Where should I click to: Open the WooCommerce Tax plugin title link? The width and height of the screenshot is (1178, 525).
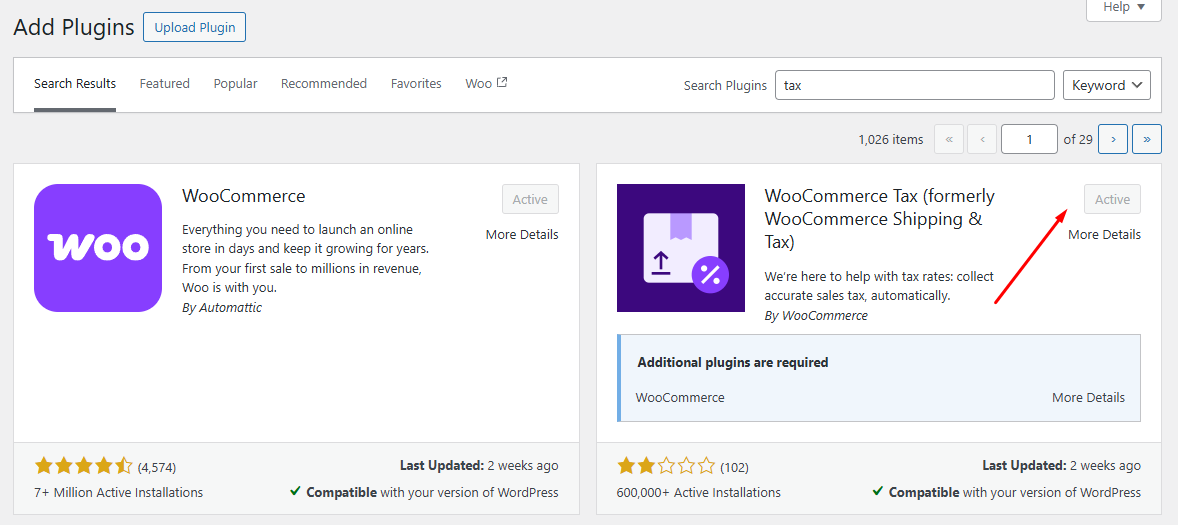879,219
